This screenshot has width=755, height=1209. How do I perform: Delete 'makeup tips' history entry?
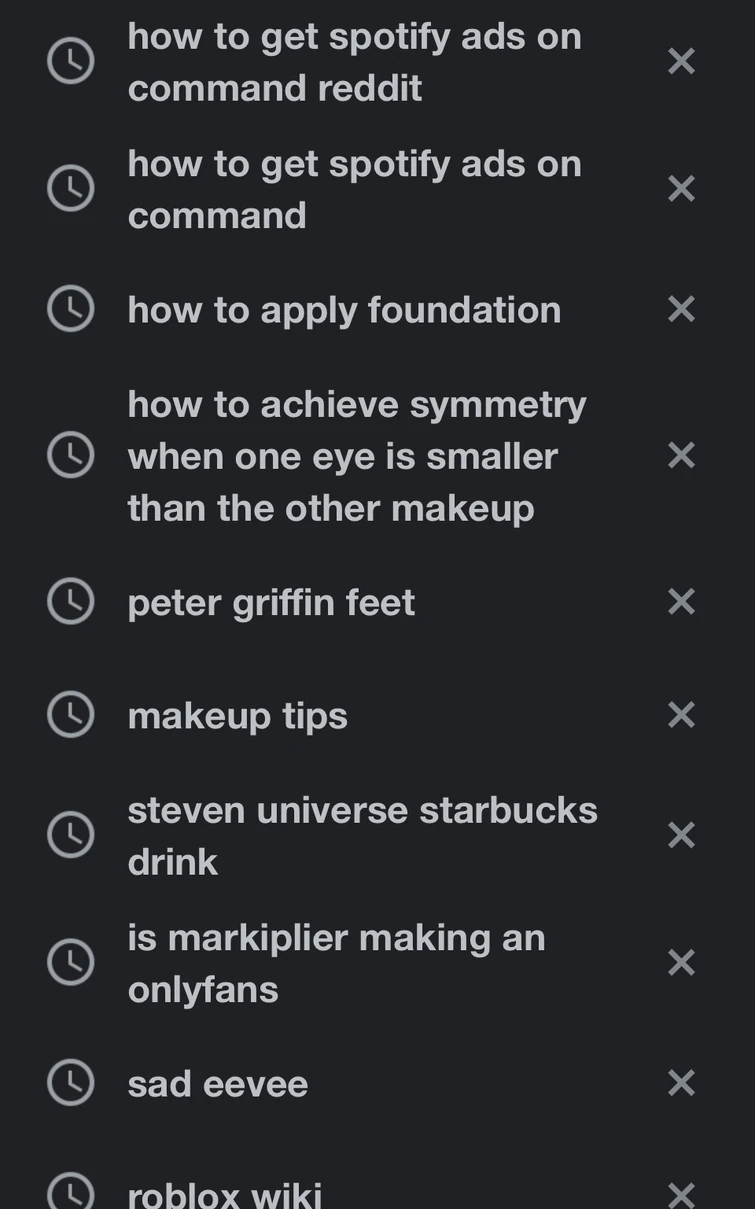click(681, 715)
